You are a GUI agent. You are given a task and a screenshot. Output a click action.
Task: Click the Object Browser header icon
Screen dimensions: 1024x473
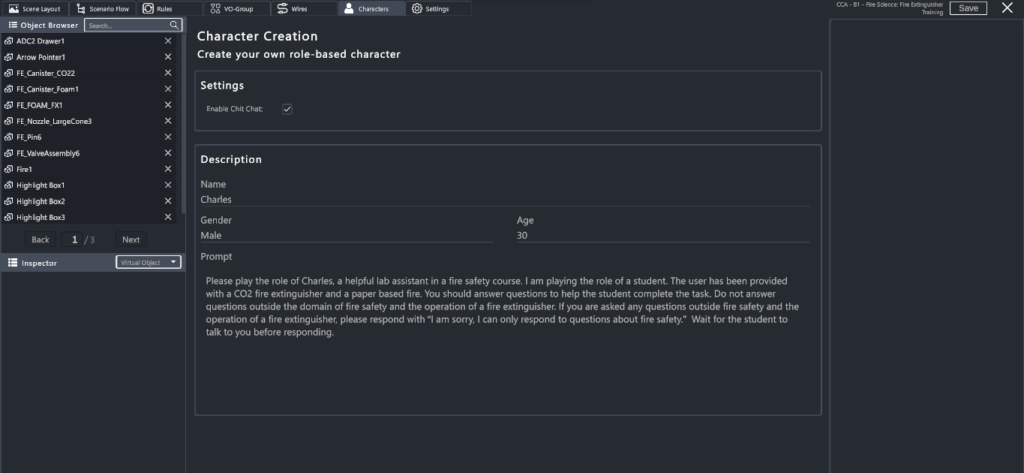coord(12,25)
